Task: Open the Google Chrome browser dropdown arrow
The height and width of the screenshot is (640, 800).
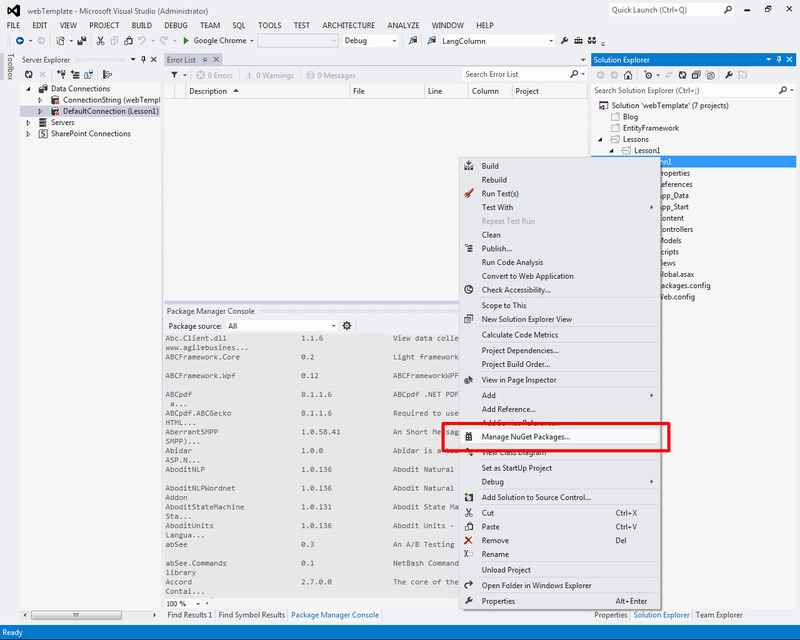Action: coord(252,41)
